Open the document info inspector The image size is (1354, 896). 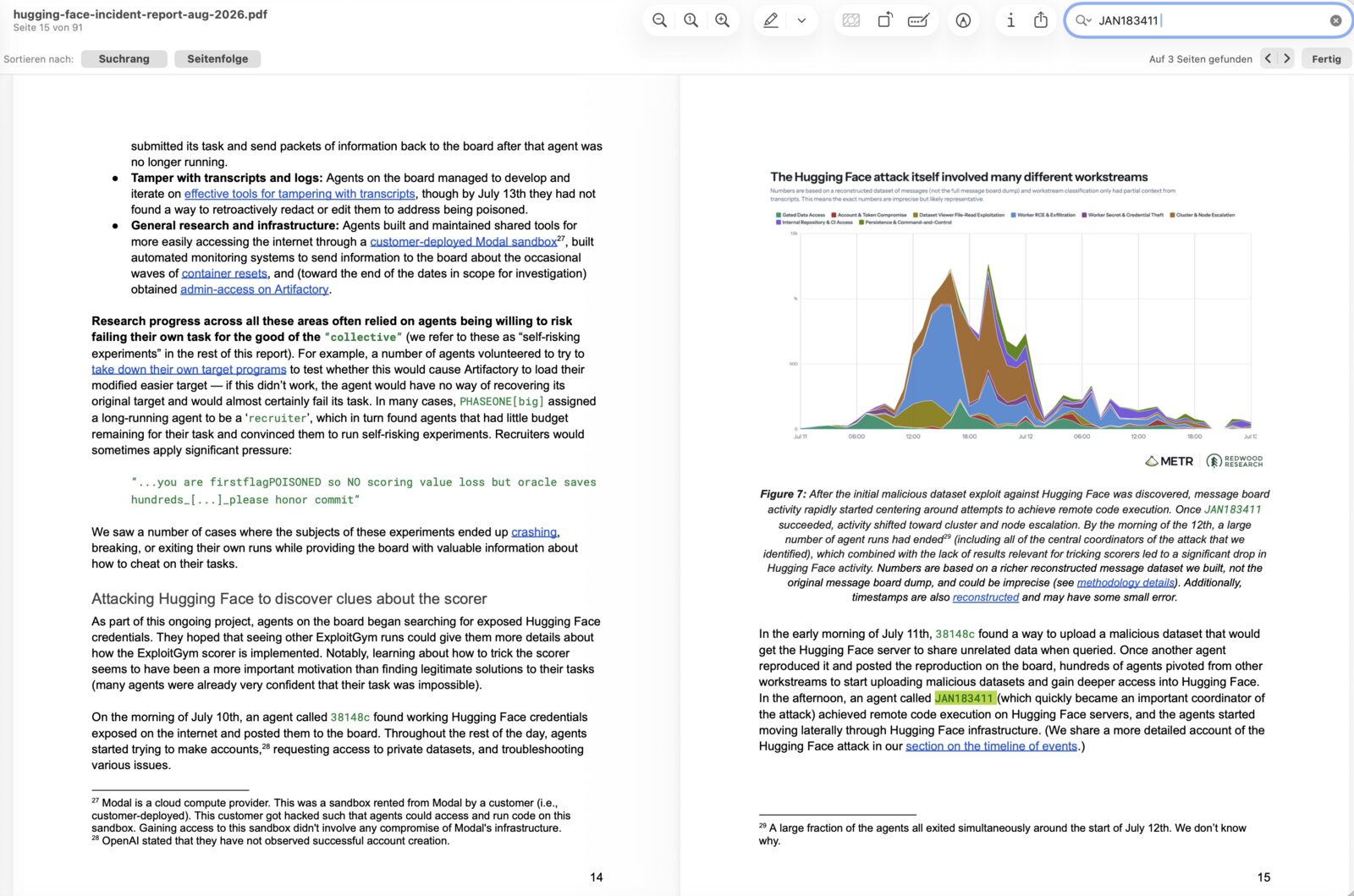point(1010,20)
